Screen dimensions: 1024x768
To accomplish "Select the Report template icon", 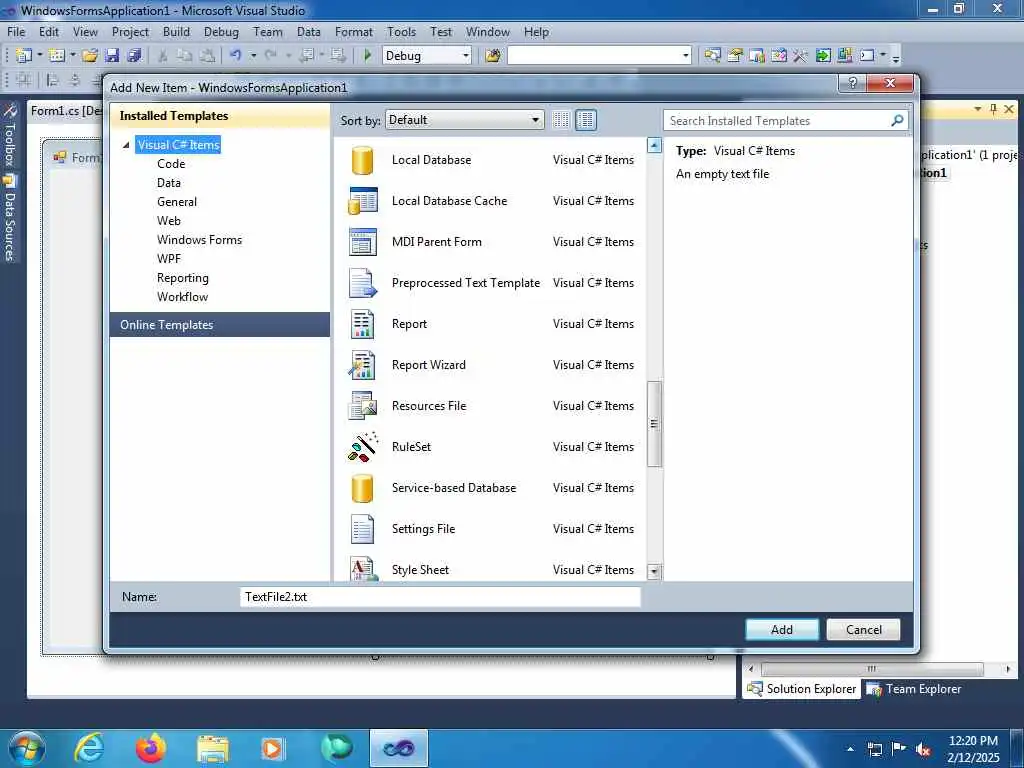I will pos(362,324).
